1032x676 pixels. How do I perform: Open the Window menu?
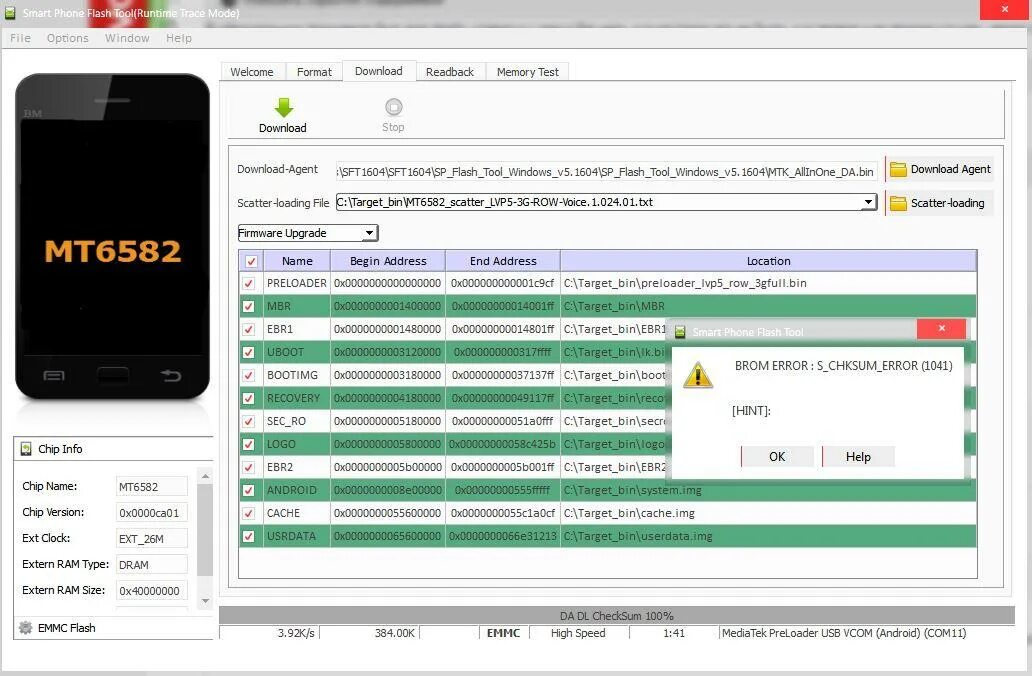tap(127, 38)
